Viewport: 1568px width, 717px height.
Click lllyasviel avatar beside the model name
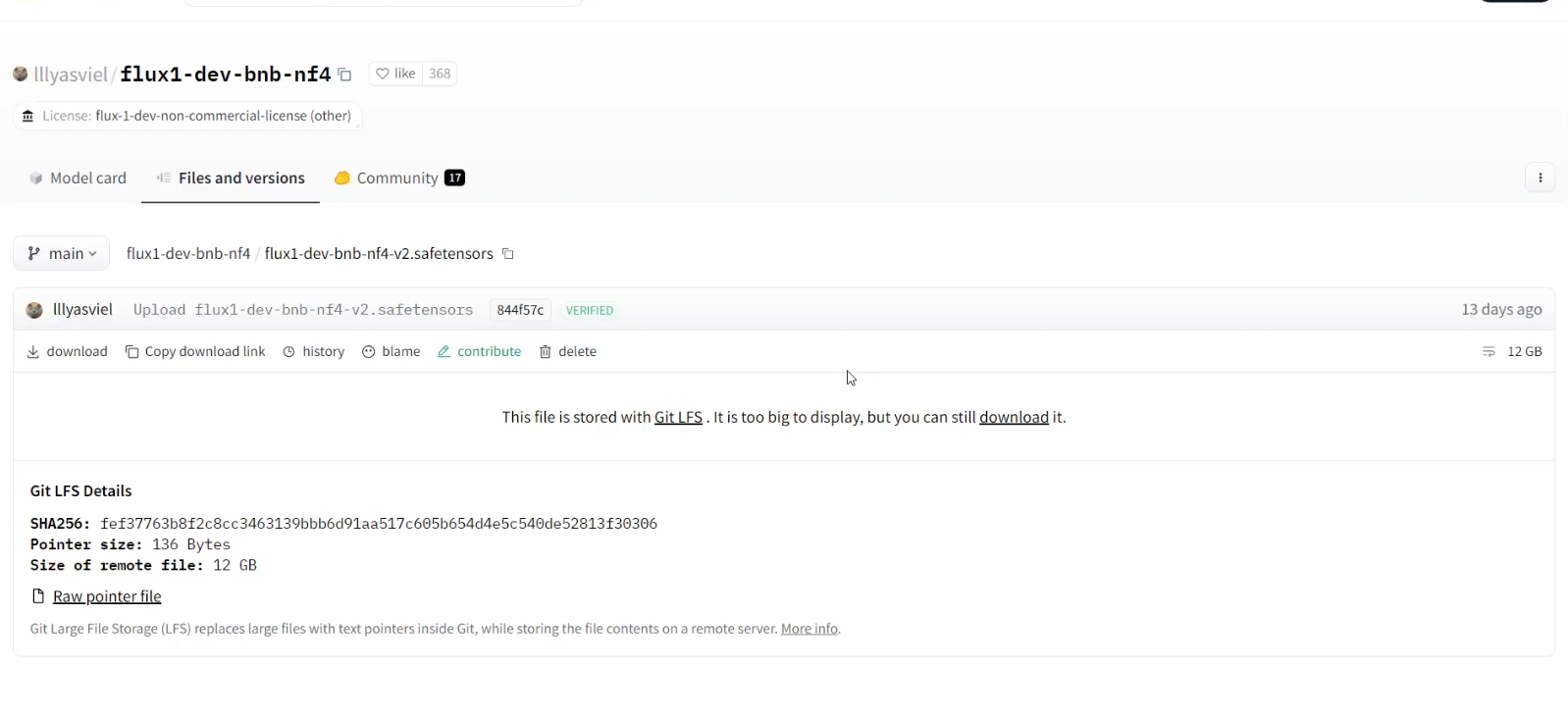(x=20, y=74)
